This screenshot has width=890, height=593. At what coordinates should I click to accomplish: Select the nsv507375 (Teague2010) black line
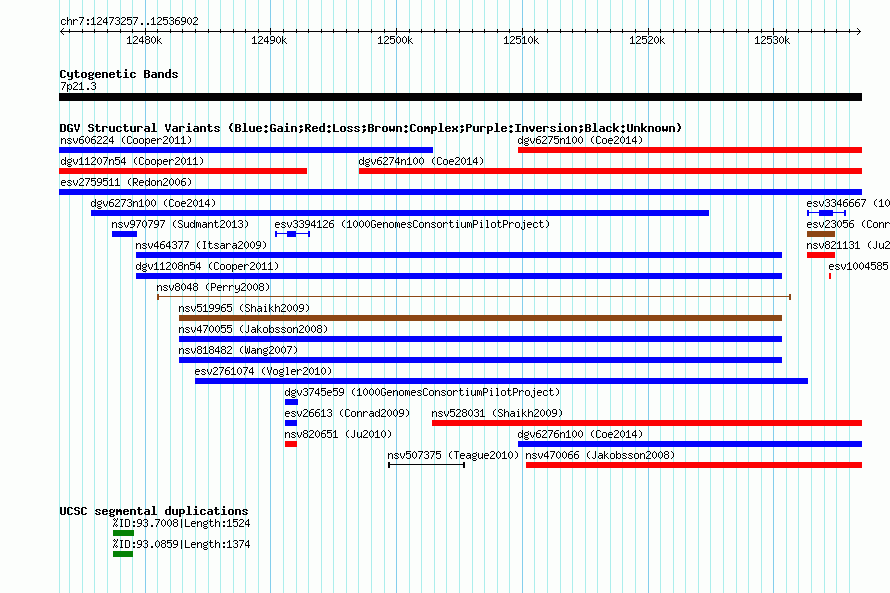(x=426, y=465)
